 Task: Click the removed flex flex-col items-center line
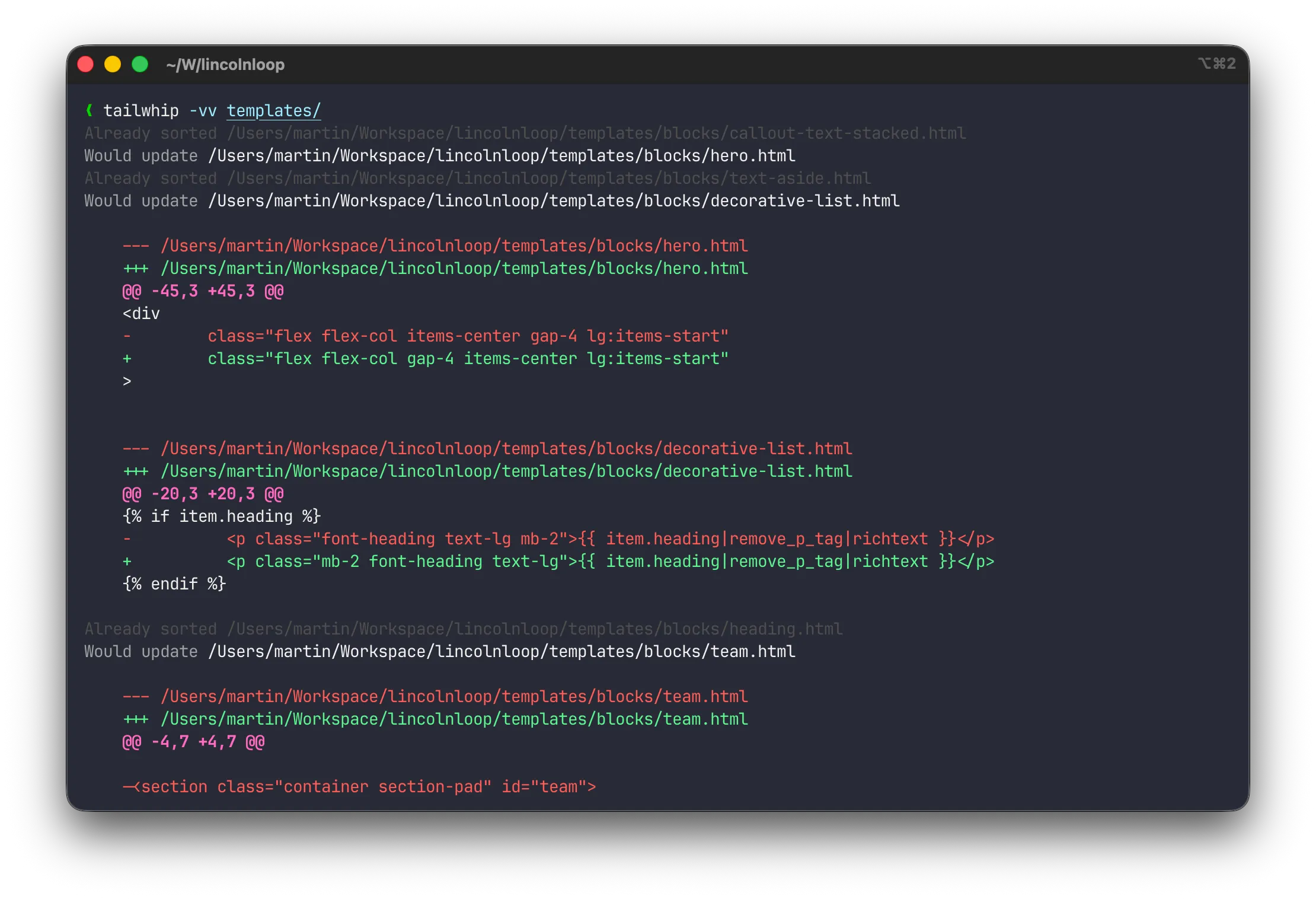coord(425,336)
